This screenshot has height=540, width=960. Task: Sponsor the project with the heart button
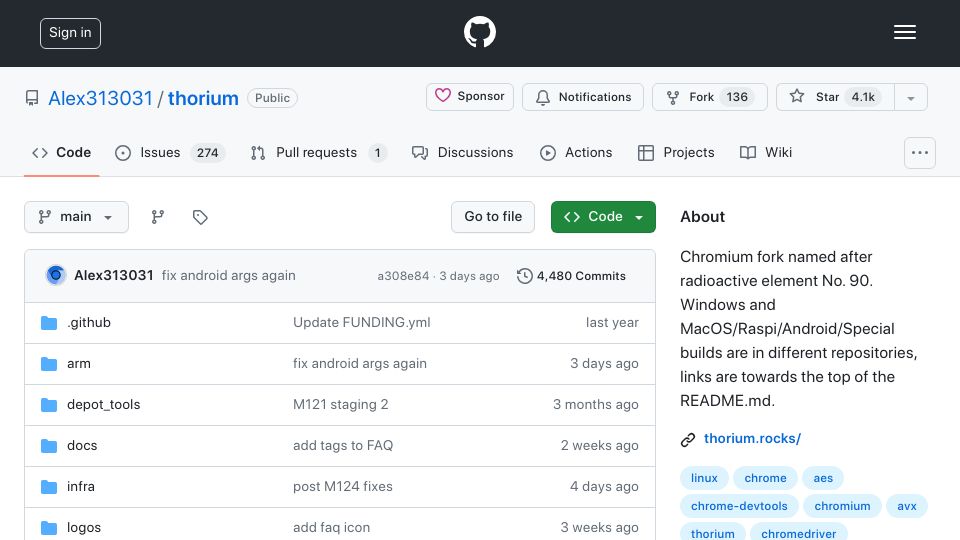[470, 97]
